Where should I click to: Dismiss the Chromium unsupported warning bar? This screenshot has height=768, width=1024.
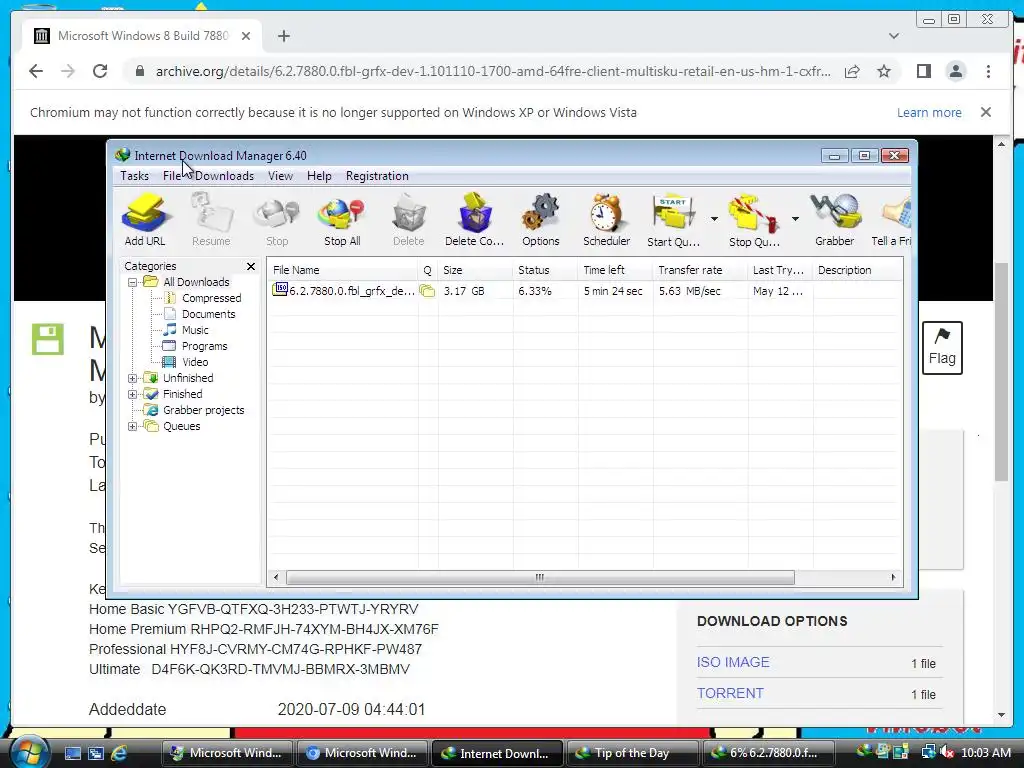(986, 112)
